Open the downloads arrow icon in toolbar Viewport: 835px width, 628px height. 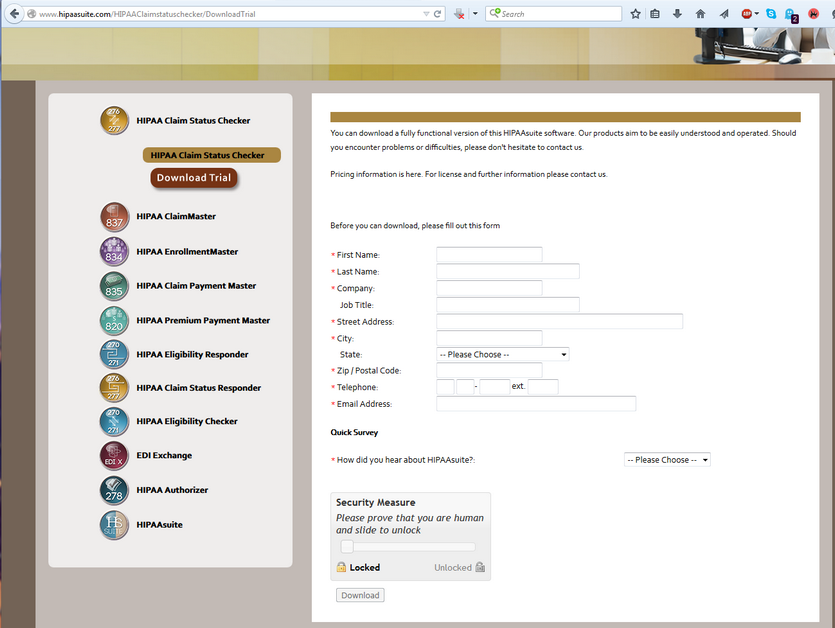click(x=678, y=14)
